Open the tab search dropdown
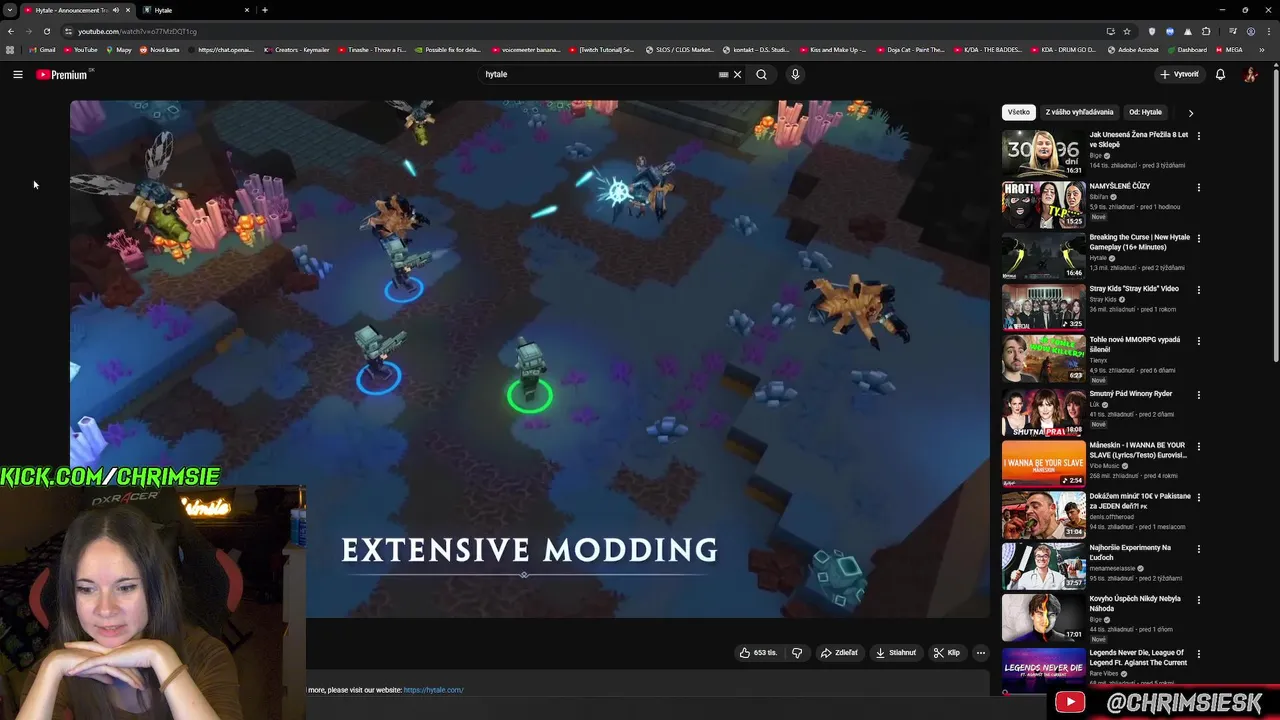The width and height of the screenshot is (1280, 720). 9,10
